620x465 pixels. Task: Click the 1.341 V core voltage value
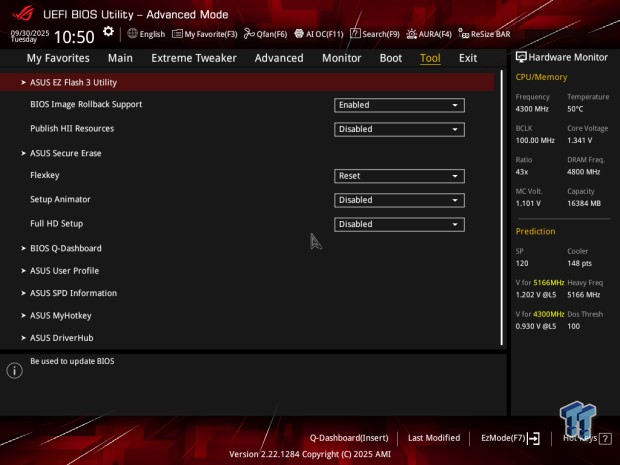[579, 140]
